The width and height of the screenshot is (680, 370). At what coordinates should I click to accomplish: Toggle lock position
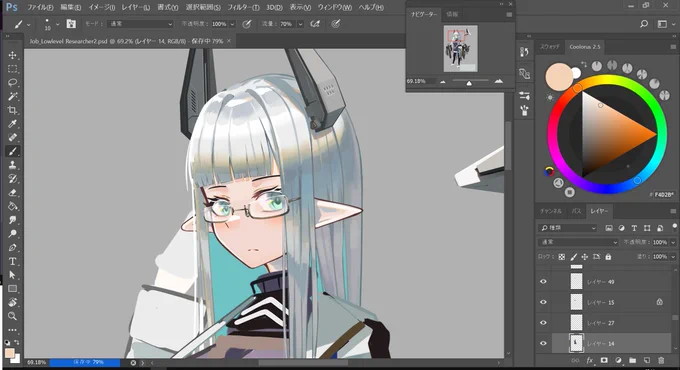585,257
